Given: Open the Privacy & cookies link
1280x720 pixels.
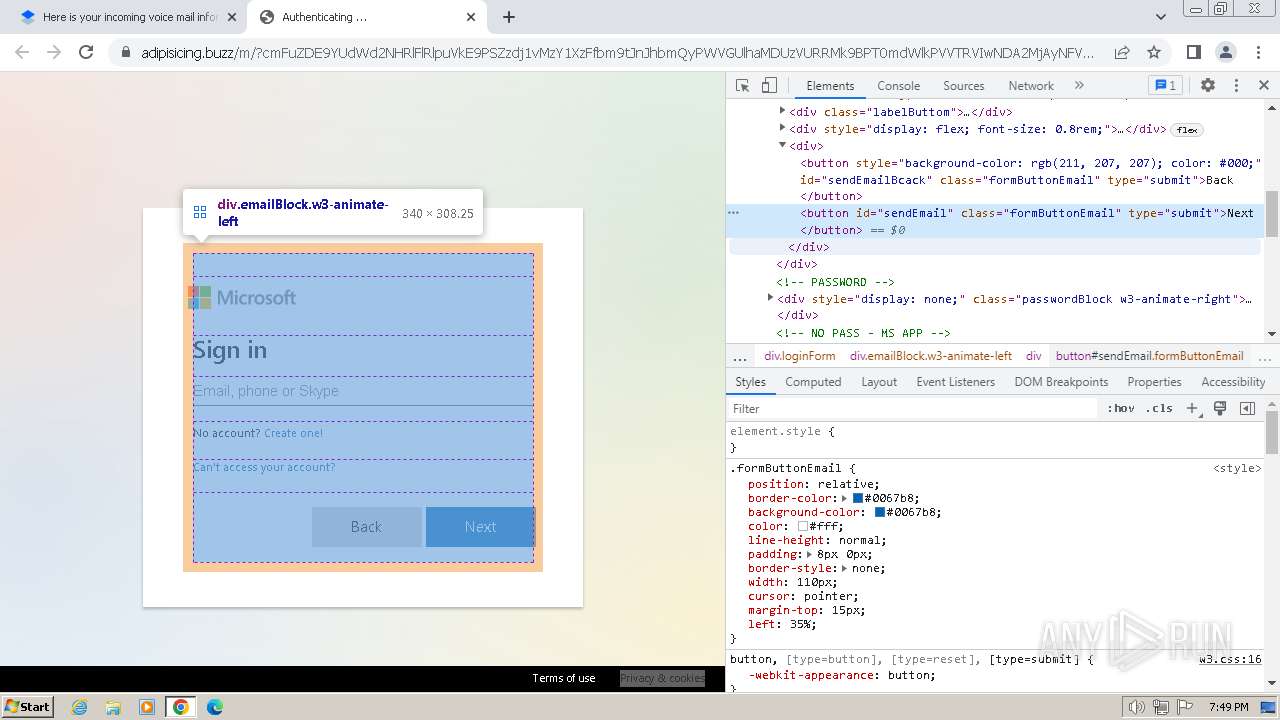Looking at the screenshot, I should click(x=662, y=678).
